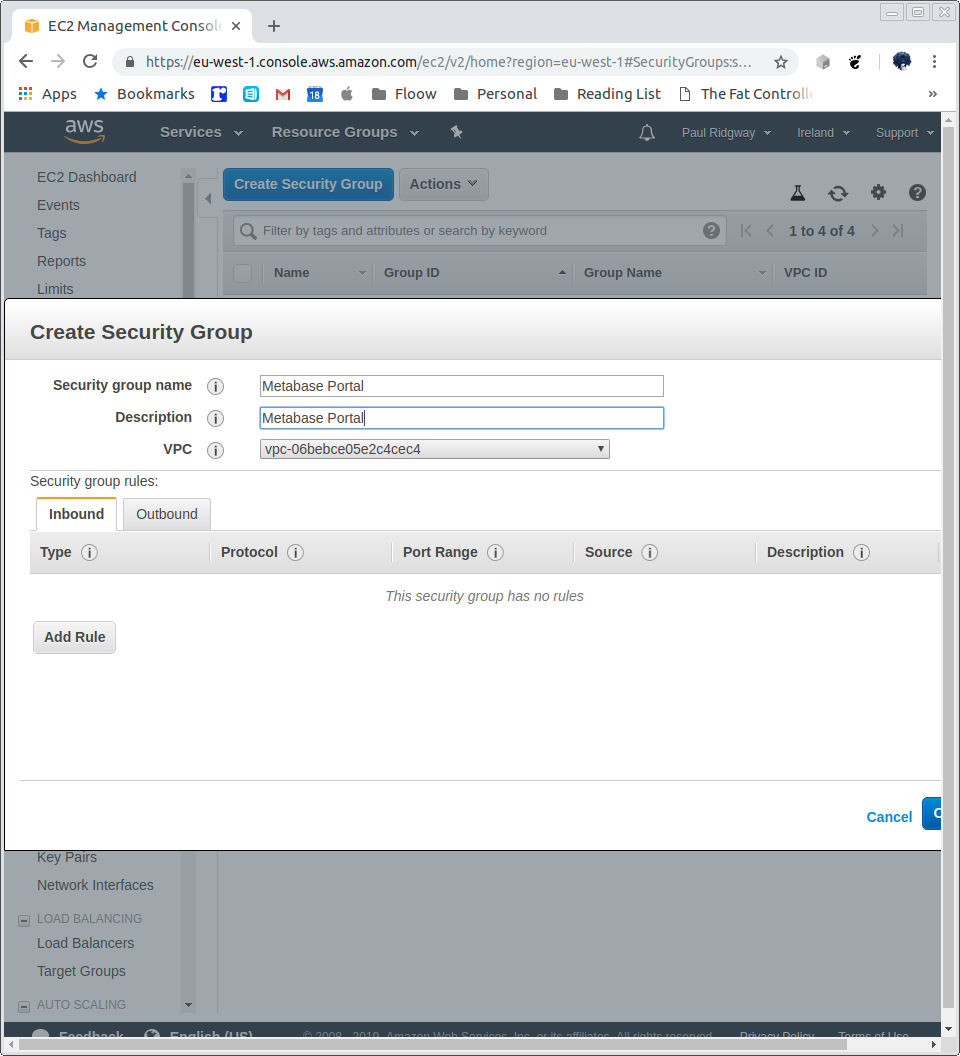This screenshot has width=960, height=1056.
Task: Switch to the Outbound rules tab
Action: pos(167,514)
